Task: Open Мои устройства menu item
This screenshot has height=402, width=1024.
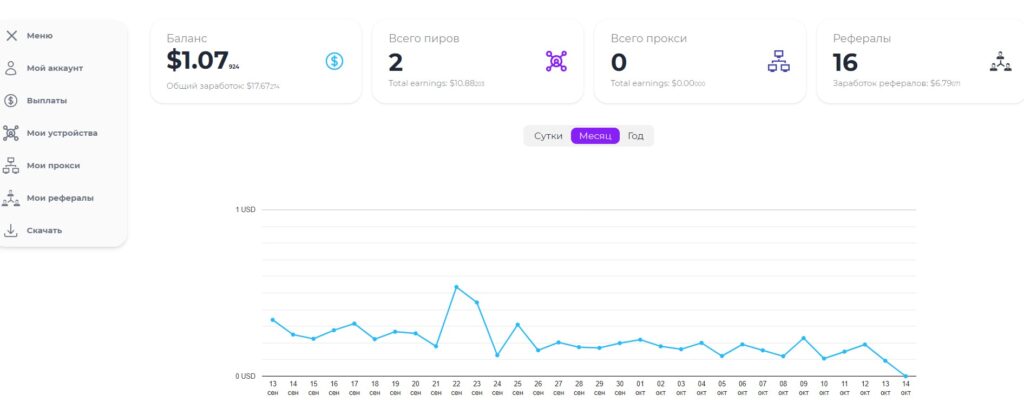Action: [x=62, y=133]
